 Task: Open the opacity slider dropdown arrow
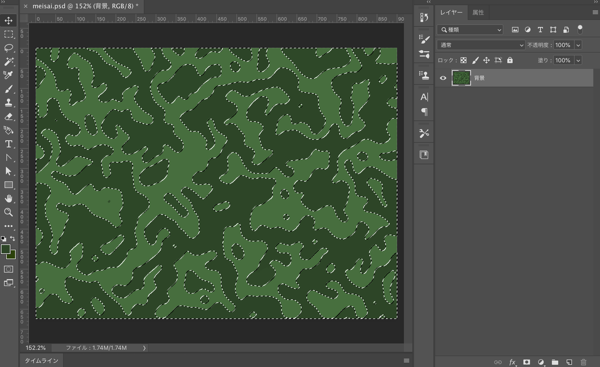(x=578, y=45)
